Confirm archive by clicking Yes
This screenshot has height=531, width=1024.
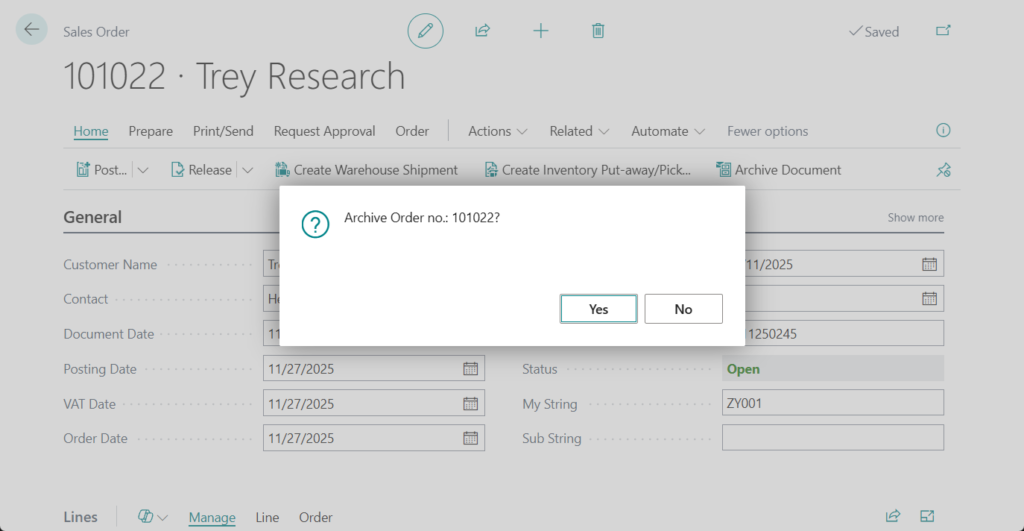coord(598,309)
